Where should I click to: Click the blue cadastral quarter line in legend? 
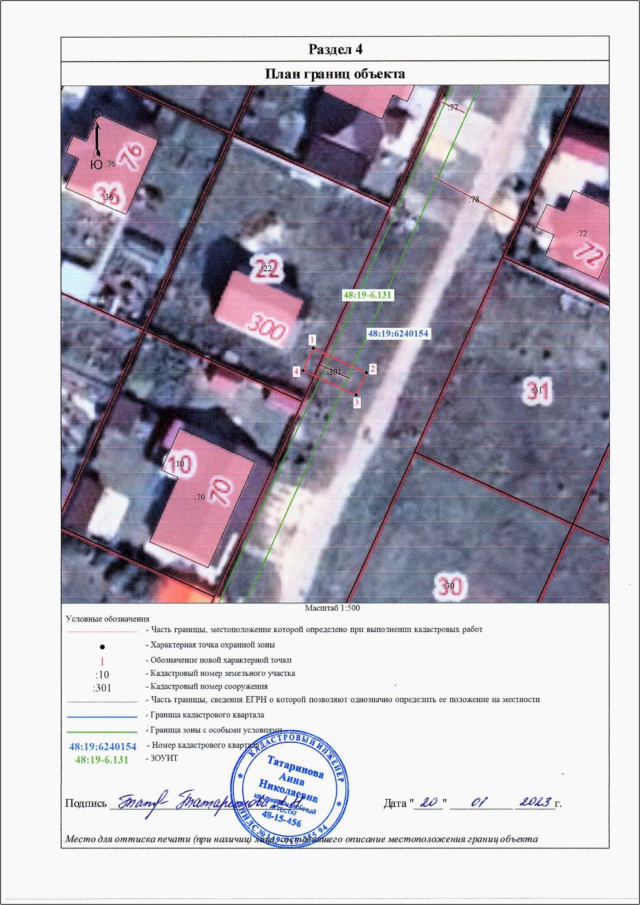101,717
